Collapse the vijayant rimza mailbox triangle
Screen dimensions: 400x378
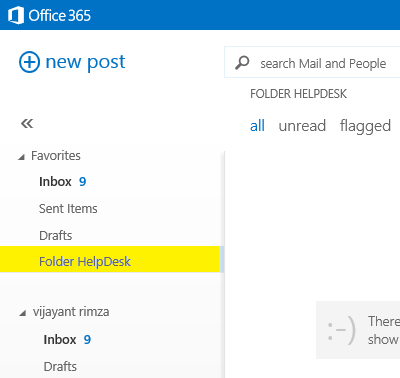click(x=23, y=313)
